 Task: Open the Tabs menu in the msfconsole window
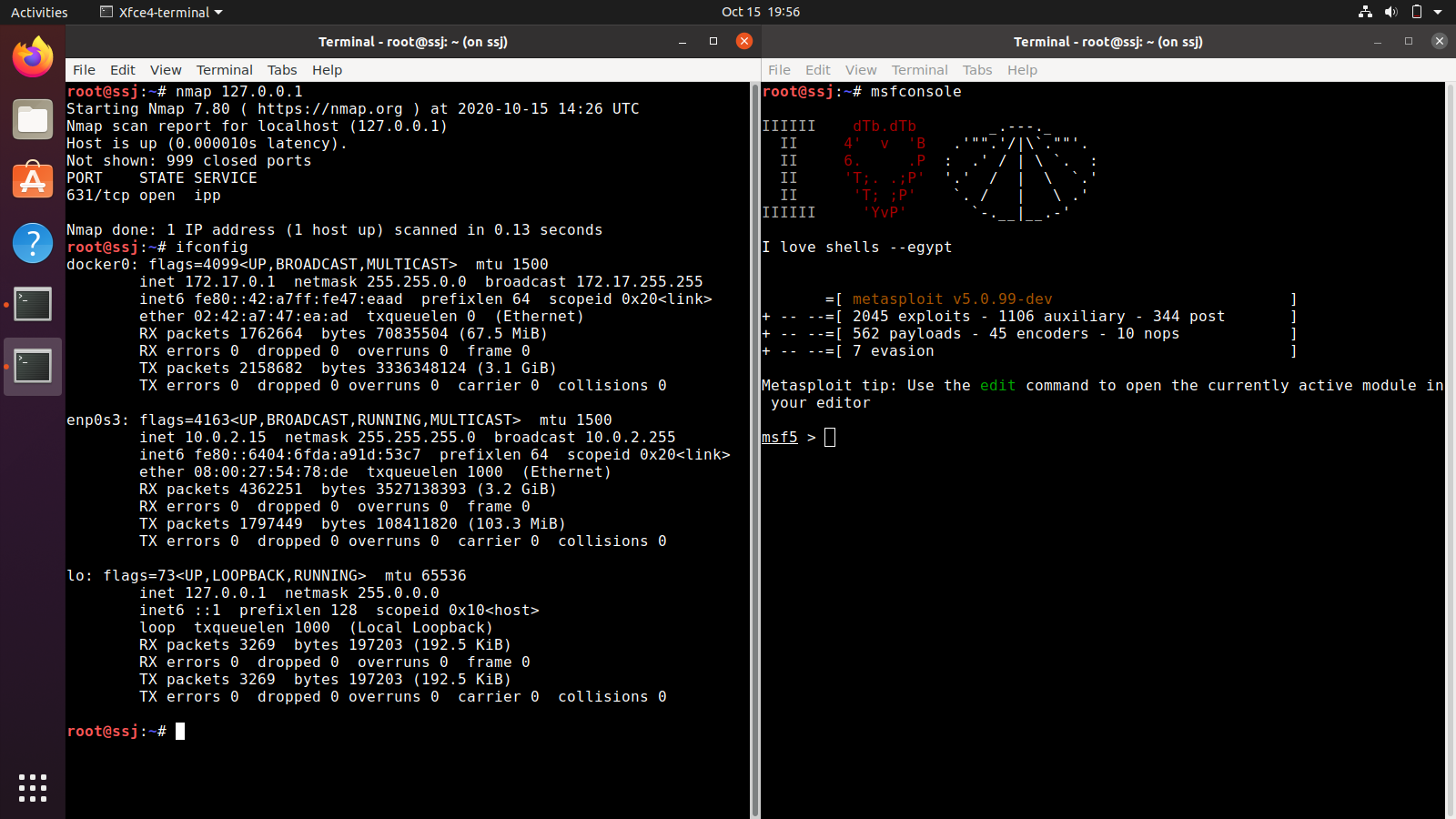coord(977,70)
